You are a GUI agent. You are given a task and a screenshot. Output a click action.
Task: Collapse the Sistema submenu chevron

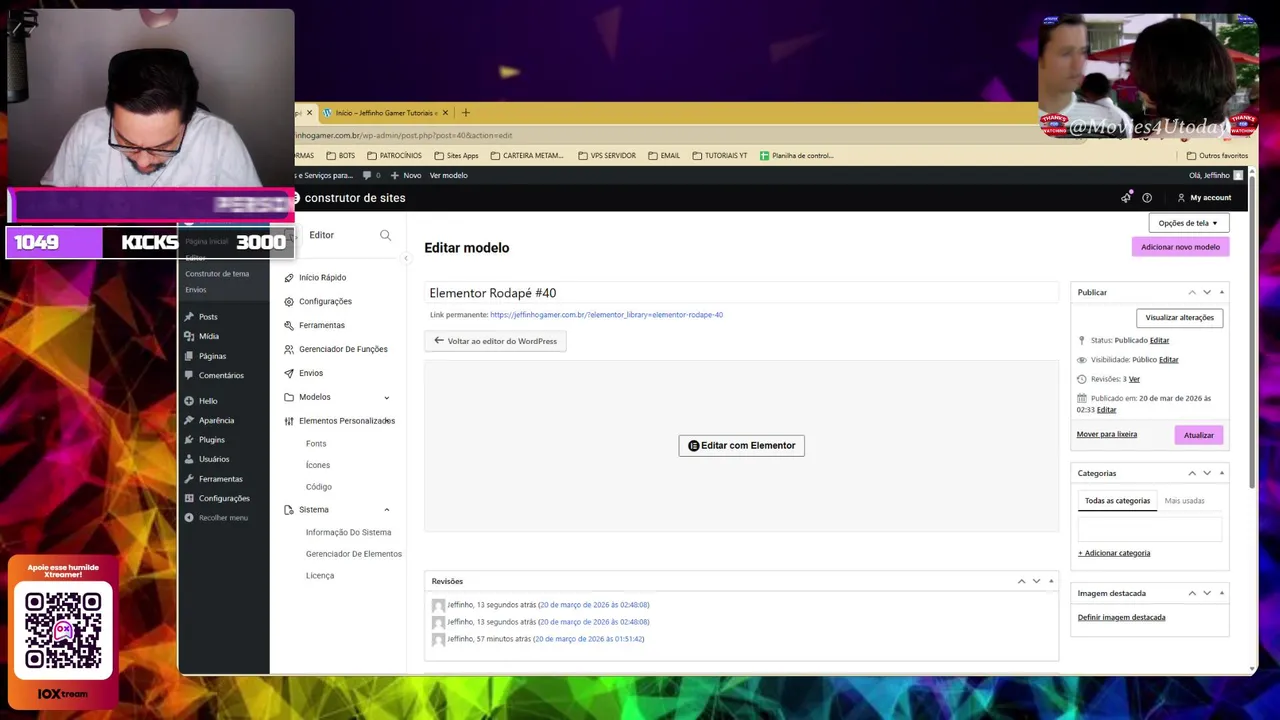point(387,510)
